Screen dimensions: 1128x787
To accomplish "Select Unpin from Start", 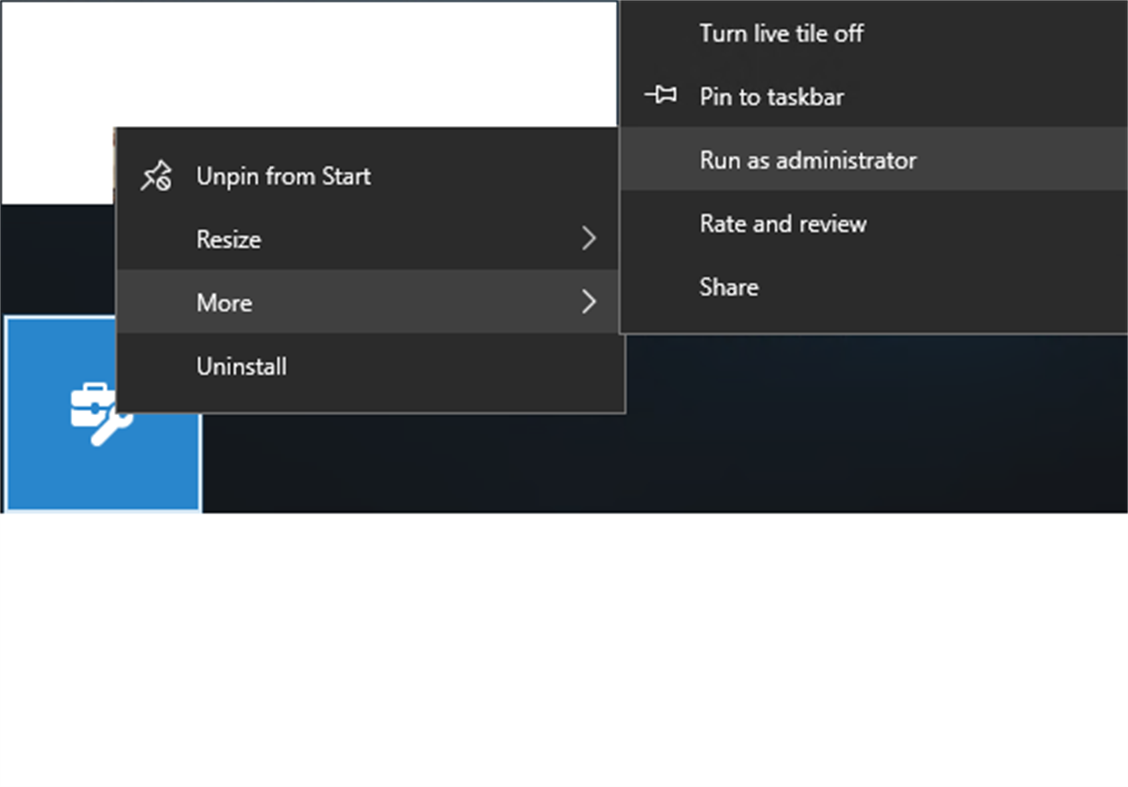I will click(x=284, y=175).
